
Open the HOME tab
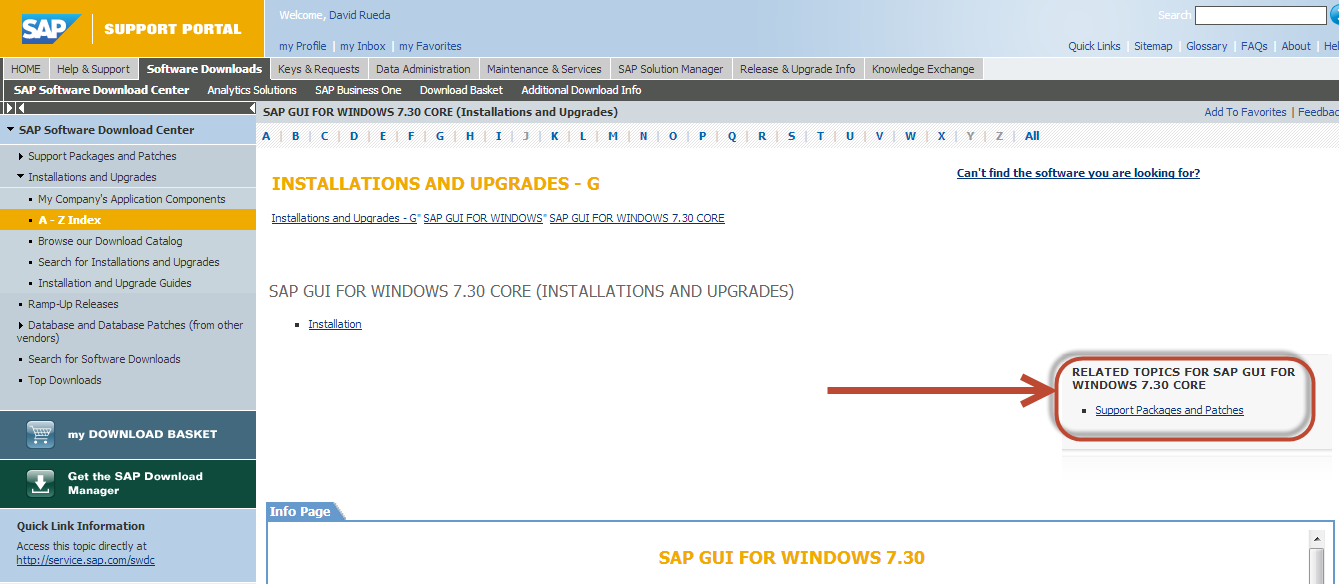pyautogui.click(x=26, y=69)
